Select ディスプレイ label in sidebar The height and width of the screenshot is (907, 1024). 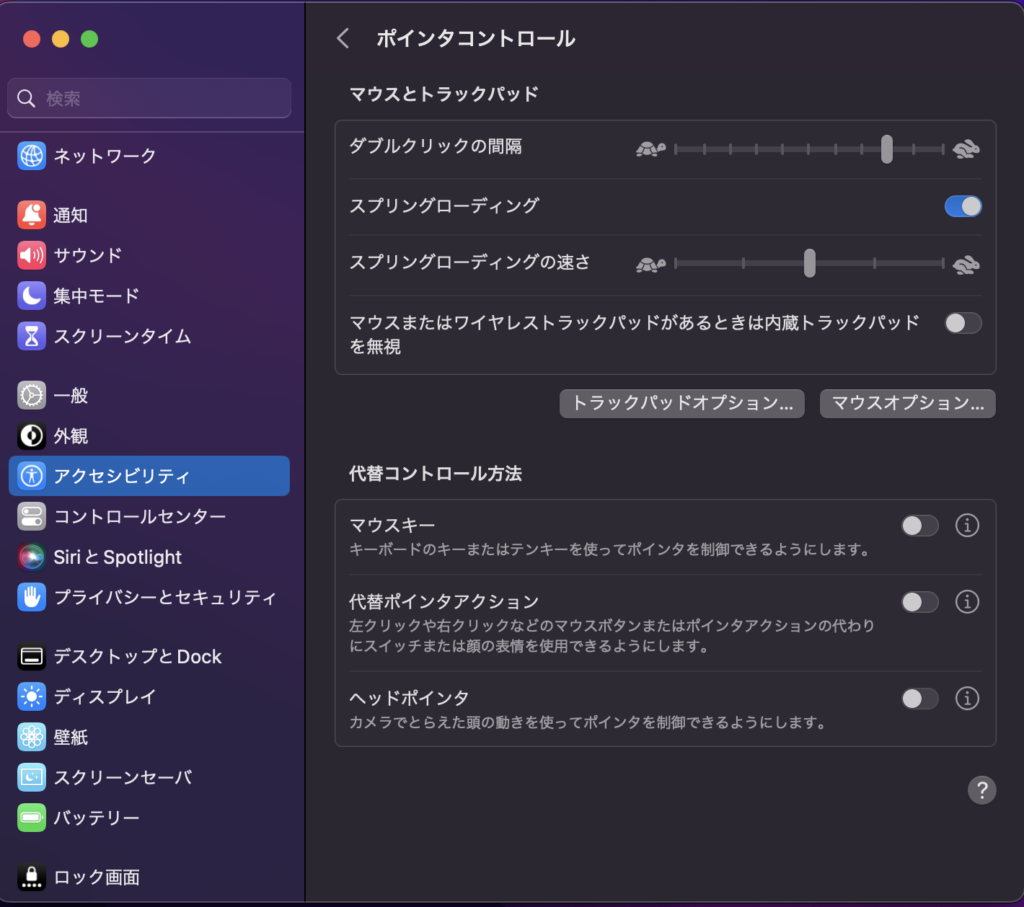(105, 697)
